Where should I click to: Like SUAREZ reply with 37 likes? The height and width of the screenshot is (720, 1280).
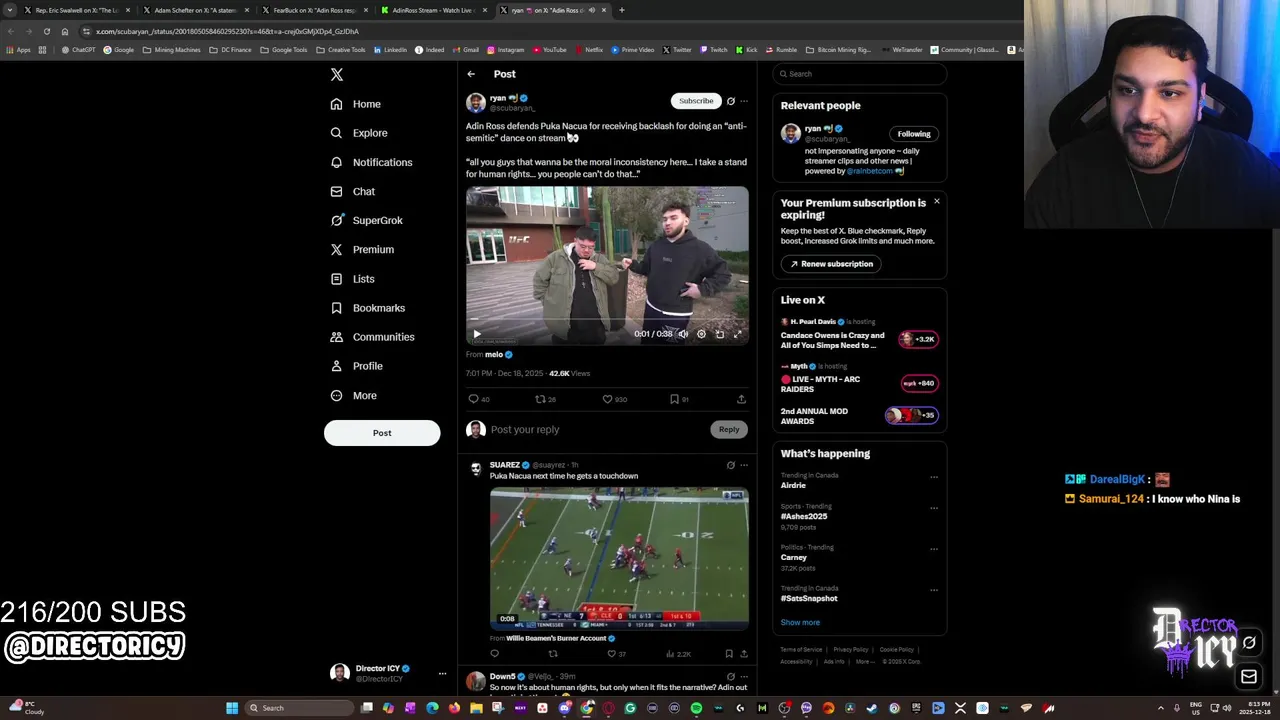(617, 654)
